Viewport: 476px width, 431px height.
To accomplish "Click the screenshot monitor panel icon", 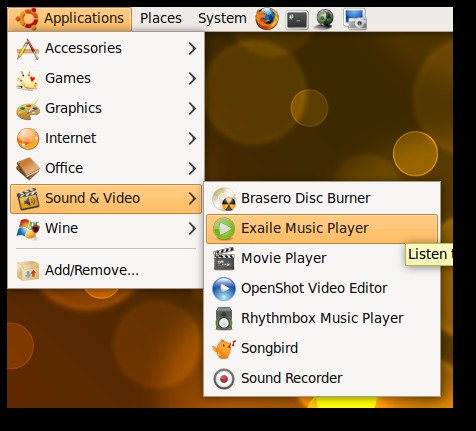I will point(355,19).
